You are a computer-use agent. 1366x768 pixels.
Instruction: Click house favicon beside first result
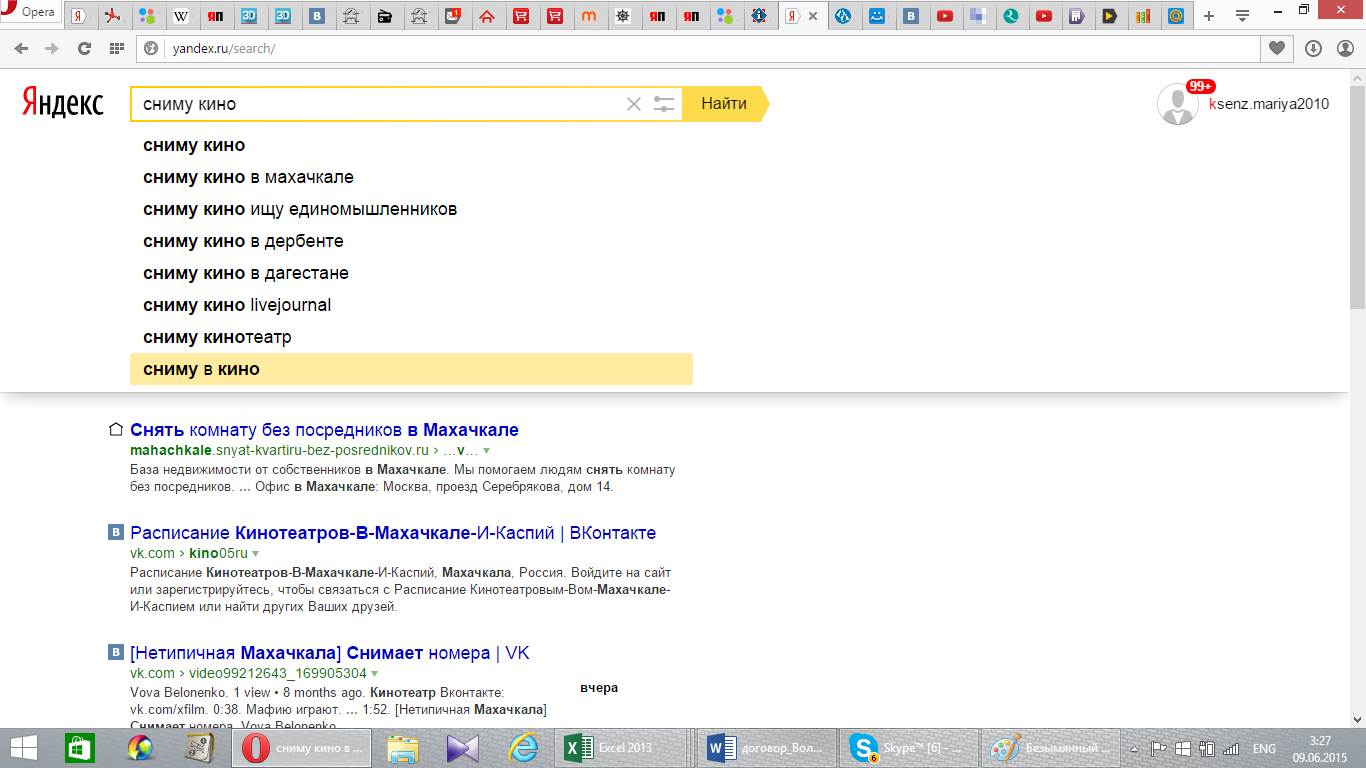point(115,430)
